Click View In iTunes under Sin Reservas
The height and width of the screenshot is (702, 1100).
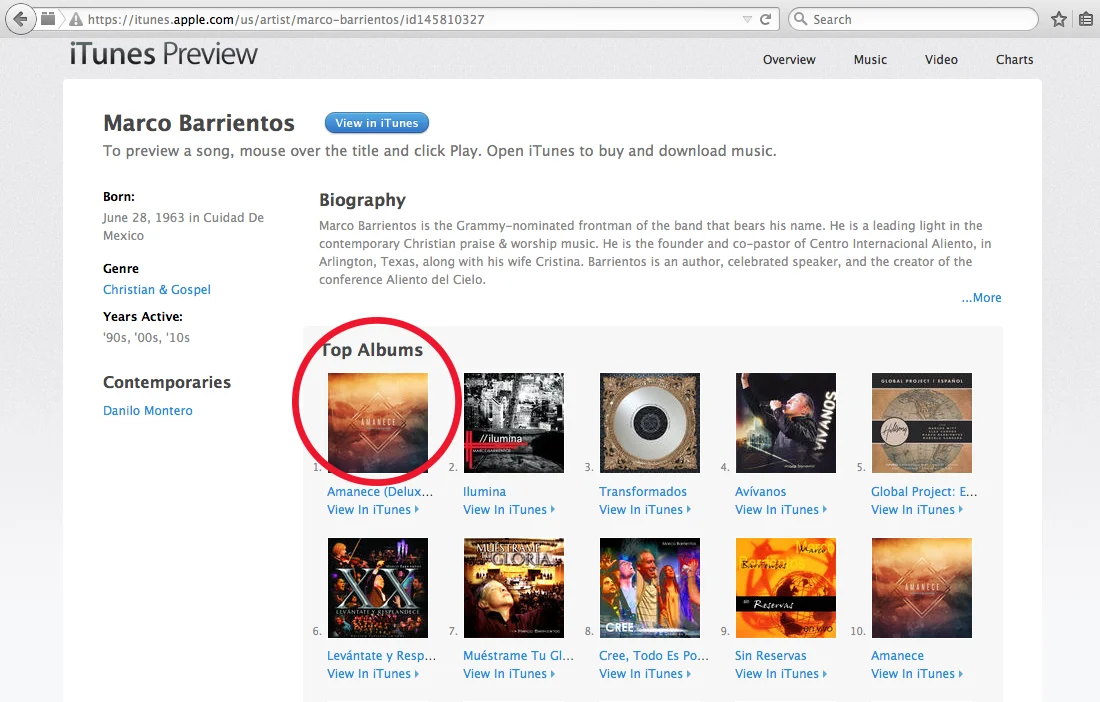pyautogui.click(x=781, y=674)
